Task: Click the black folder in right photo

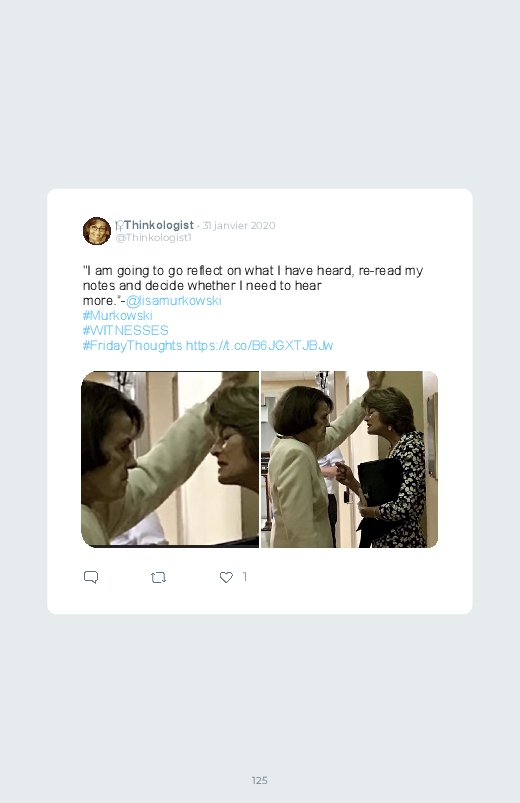Action: [379, 499]
